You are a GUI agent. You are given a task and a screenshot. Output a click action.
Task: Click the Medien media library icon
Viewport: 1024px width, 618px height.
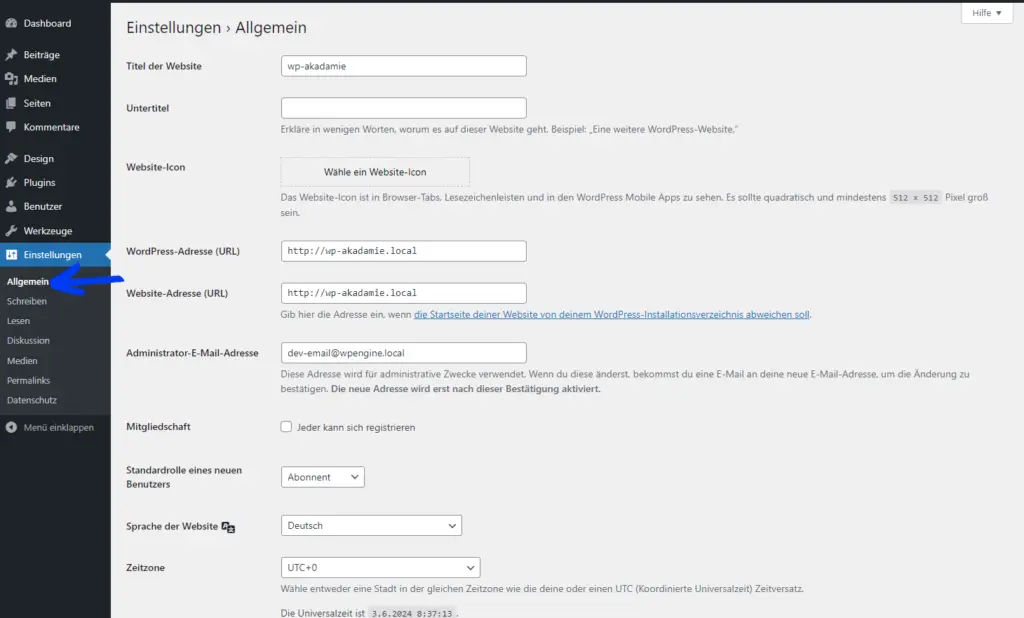(11, 79)
